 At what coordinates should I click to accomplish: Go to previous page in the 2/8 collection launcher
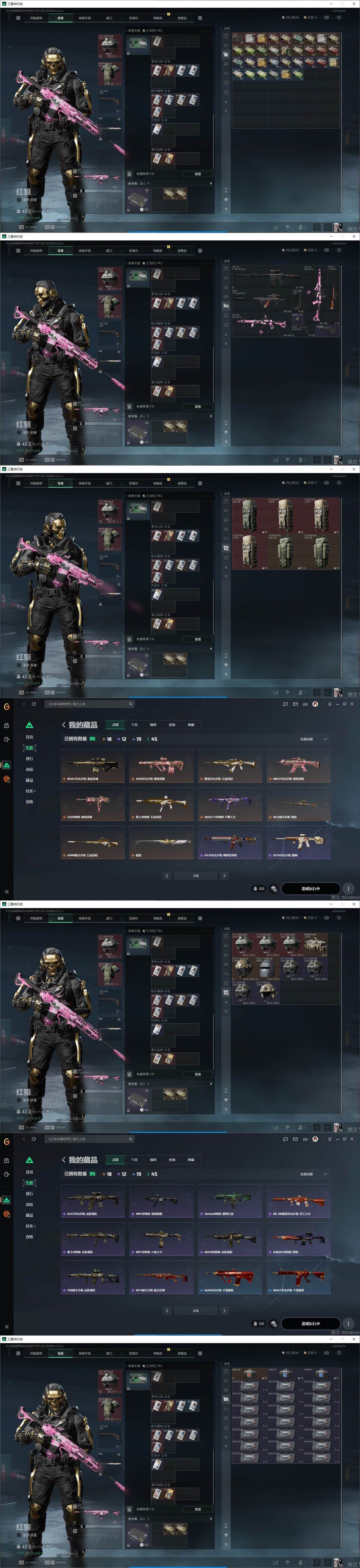point(167,1310)
